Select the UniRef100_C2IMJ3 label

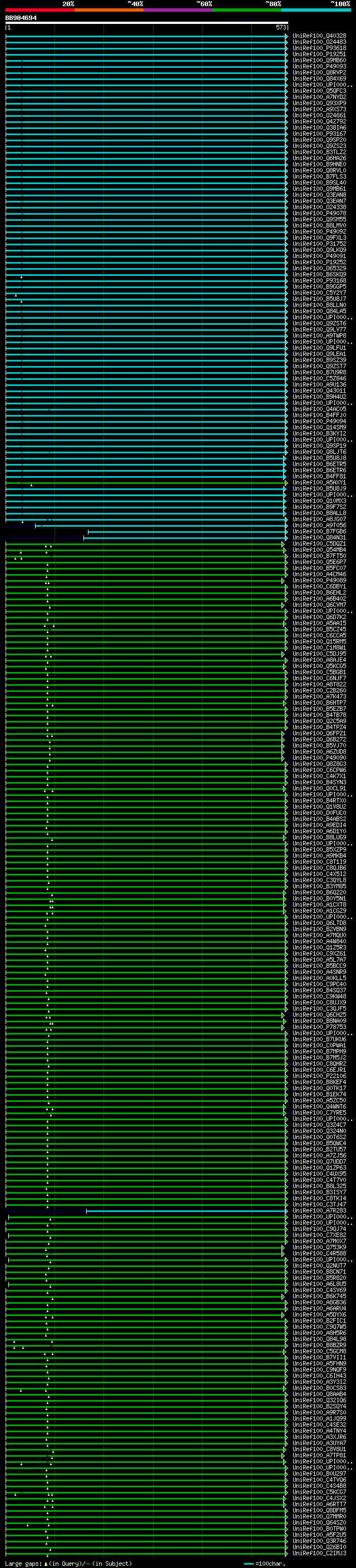tap(319, 1553)
